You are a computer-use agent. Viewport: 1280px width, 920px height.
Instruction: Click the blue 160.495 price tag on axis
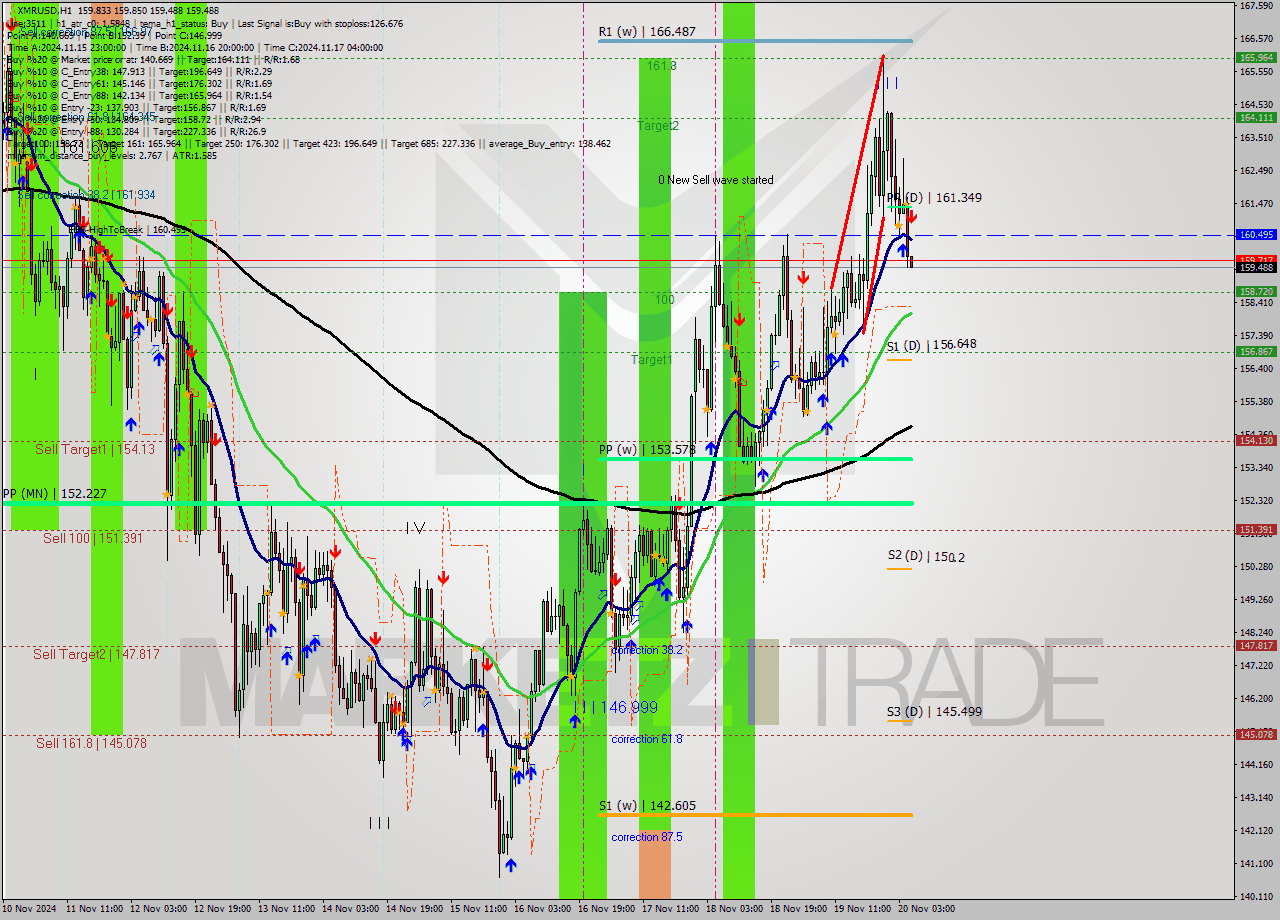pyautogui.click(x=1256, y=234)
